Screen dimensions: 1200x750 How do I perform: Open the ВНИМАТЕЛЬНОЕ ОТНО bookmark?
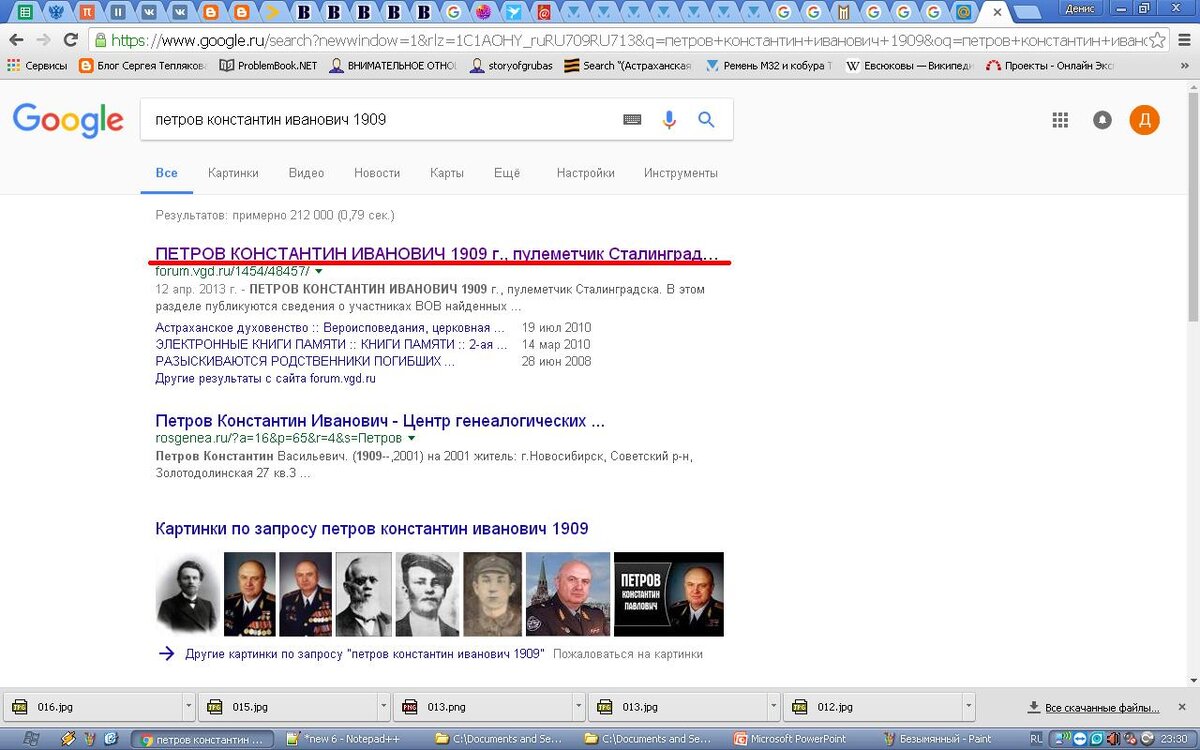click(x=393, y=66)
